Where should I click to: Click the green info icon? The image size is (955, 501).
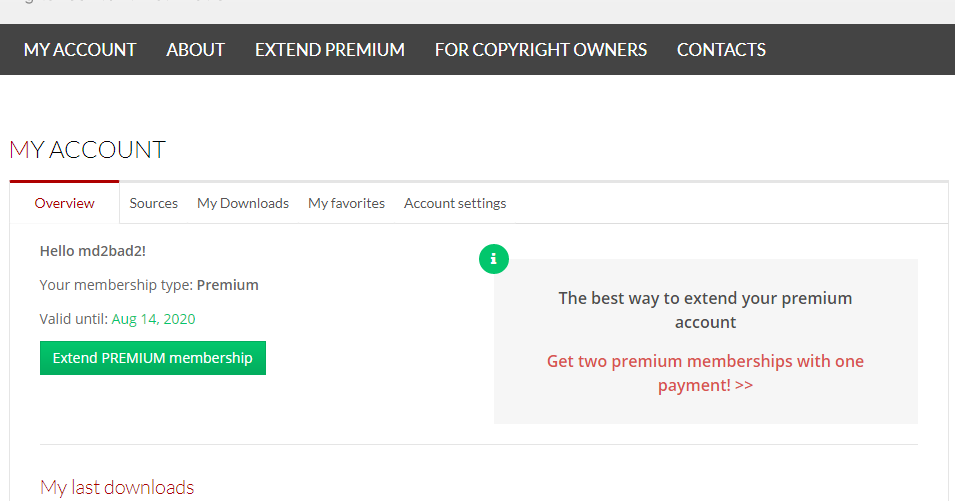(494, 259)
